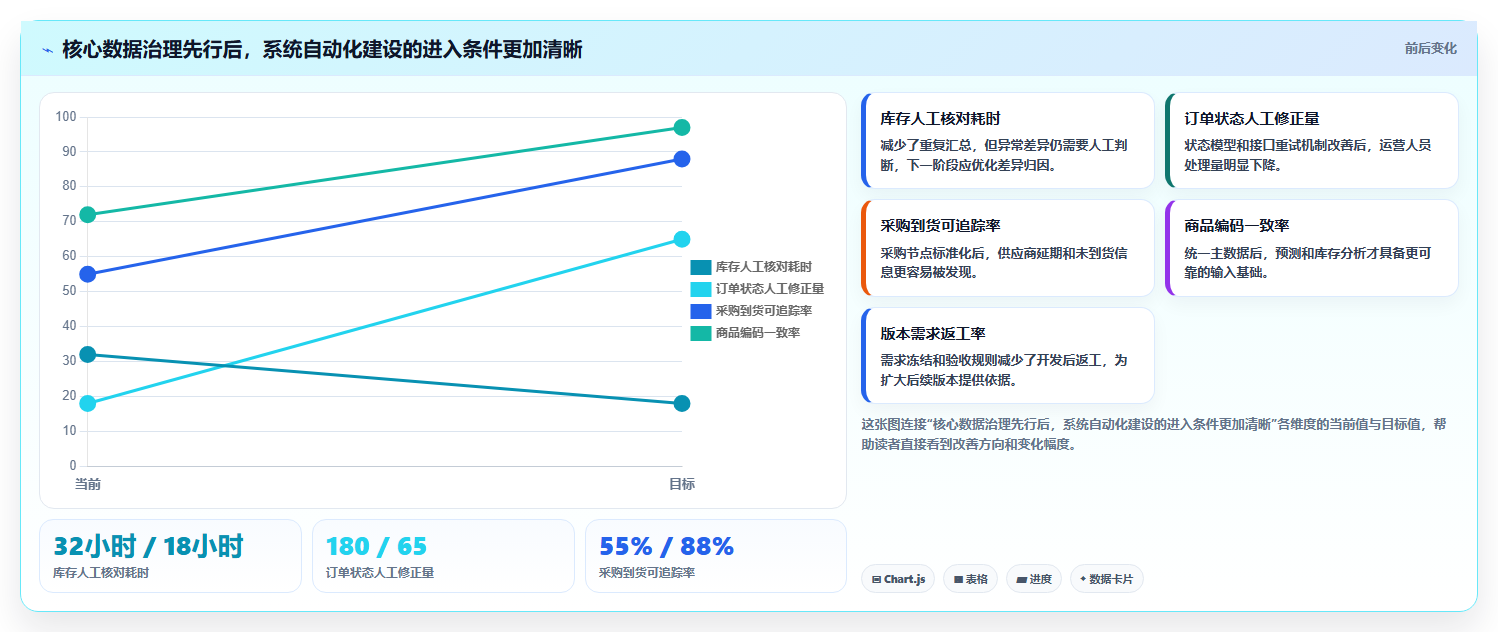
Task: Click the Chart.js tag
Action: [898, 579]
